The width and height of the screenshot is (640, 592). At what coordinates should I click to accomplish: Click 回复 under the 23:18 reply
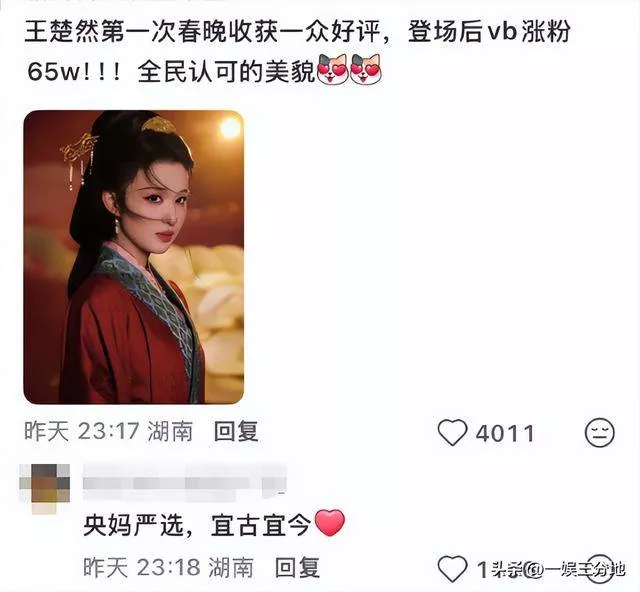click(297, 568)
